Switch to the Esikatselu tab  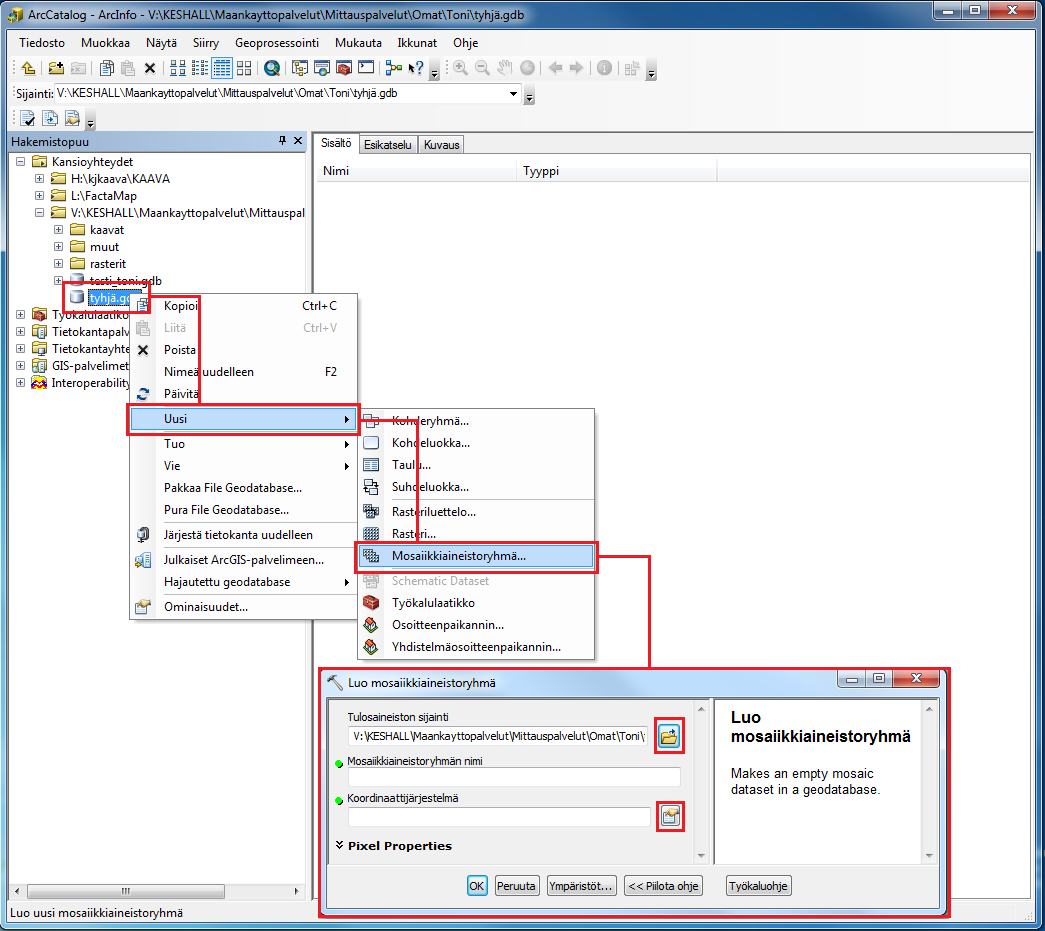[x=387, y=145]
